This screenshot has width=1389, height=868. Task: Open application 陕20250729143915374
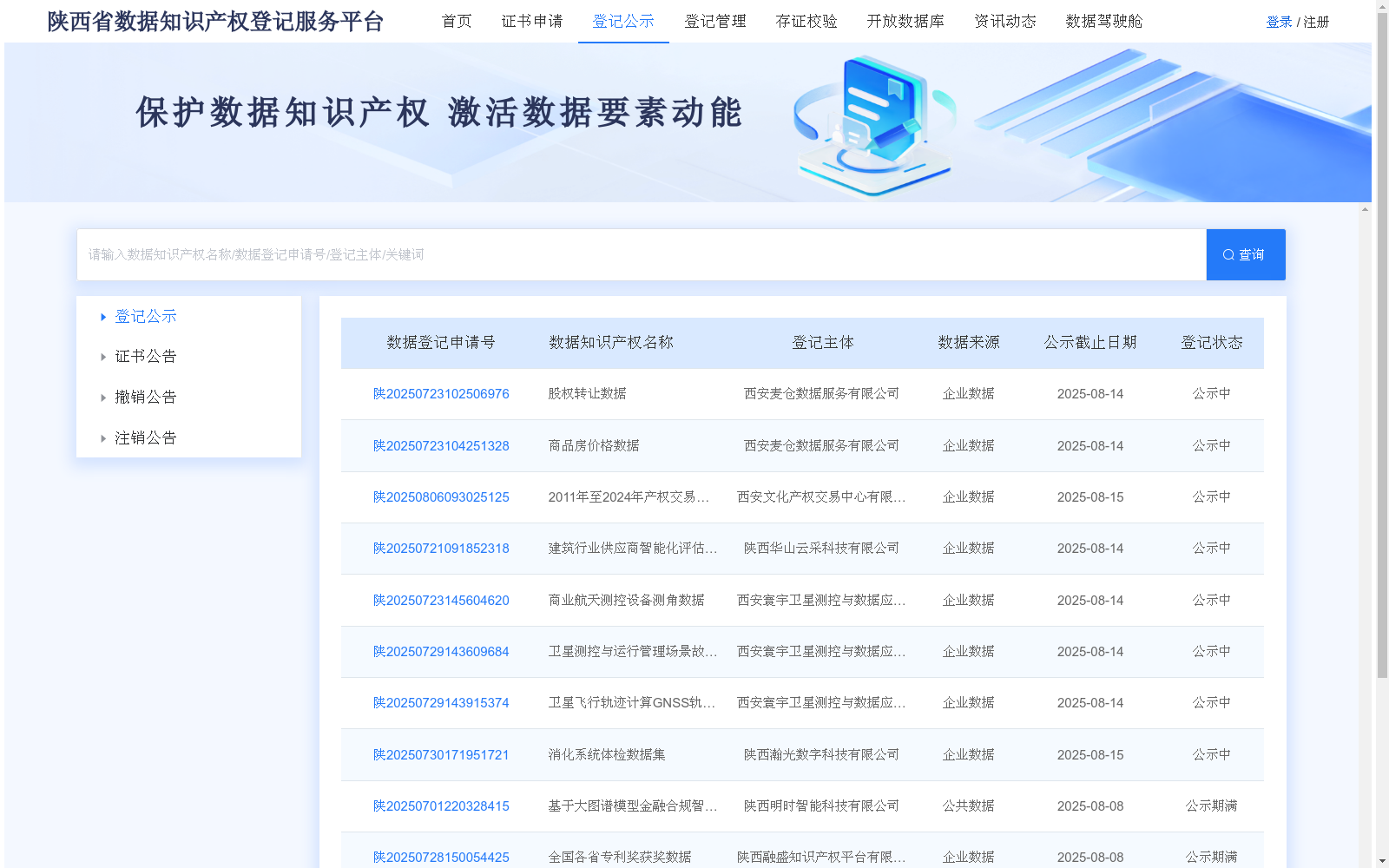click(441, 703)
